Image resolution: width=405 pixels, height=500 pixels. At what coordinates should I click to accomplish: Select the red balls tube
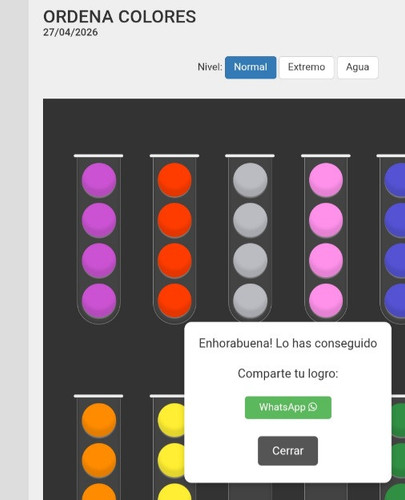coord(174,239)
